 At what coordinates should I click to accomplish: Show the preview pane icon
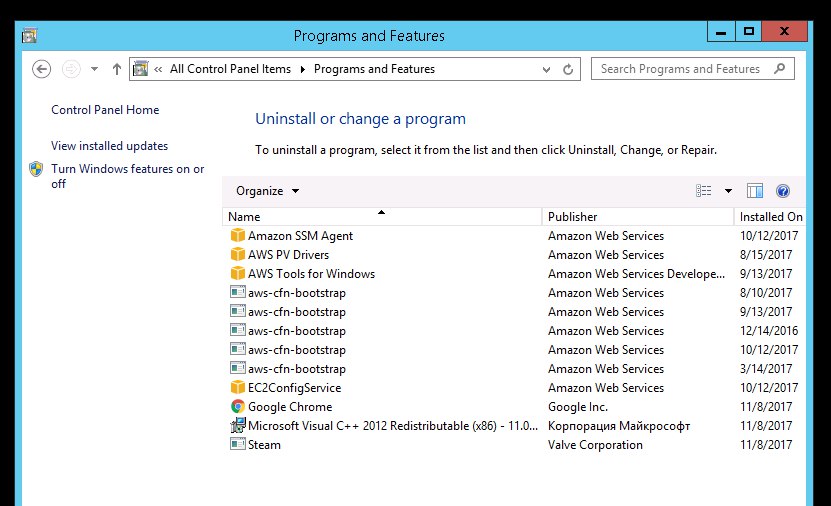[x=754, y=191]
